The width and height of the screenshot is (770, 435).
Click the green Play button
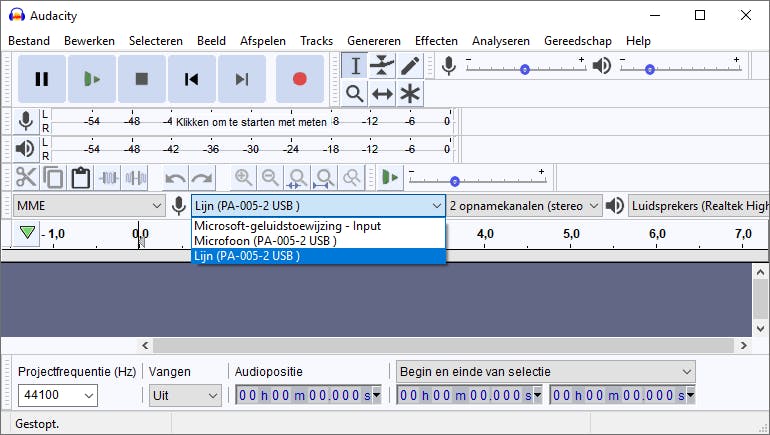point(92,79)
